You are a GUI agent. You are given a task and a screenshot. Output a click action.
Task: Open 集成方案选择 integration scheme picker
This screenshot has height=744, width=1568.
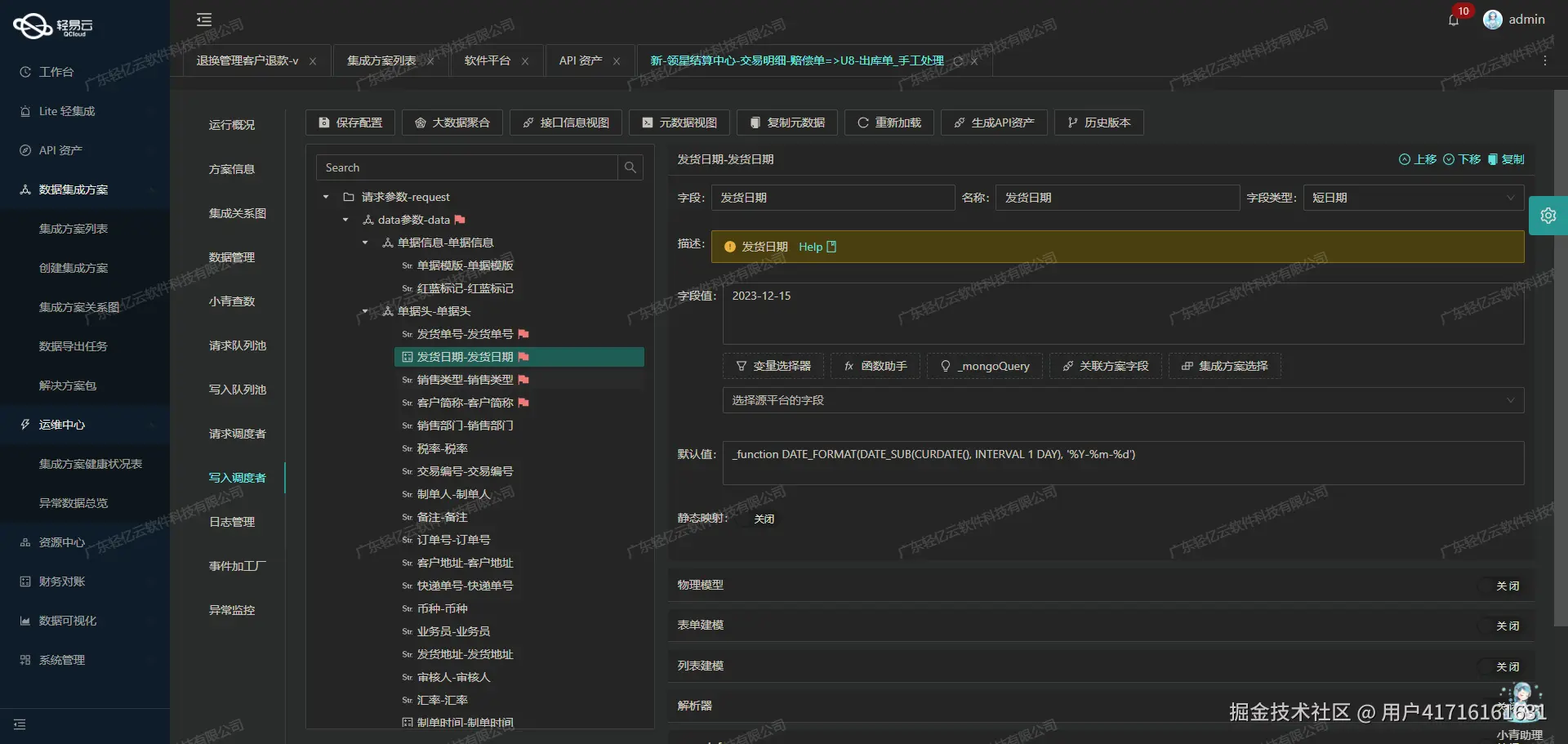[x=1223, y=366]
